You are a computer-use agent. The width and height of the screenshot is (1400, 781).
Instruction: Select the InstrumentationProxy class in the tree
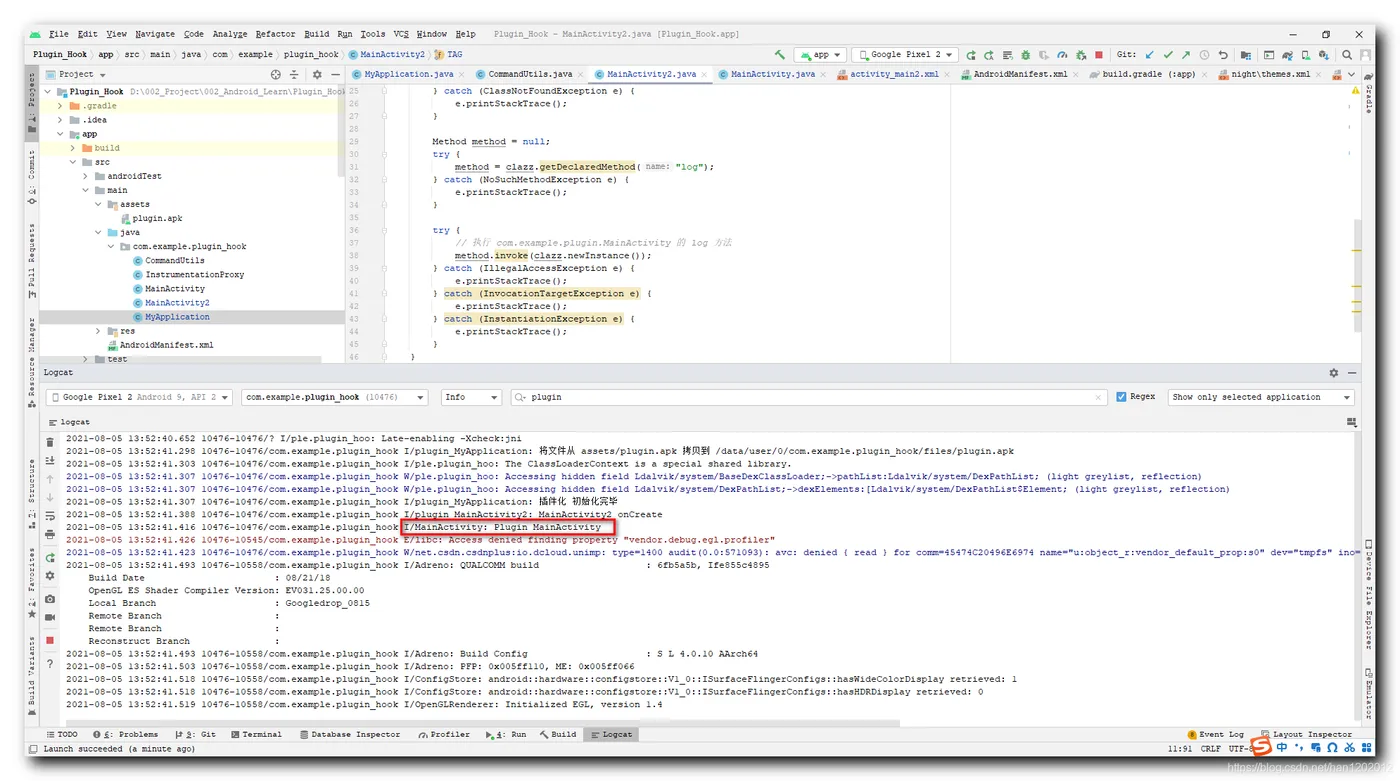pyautogui.click(x=194, y=274)
